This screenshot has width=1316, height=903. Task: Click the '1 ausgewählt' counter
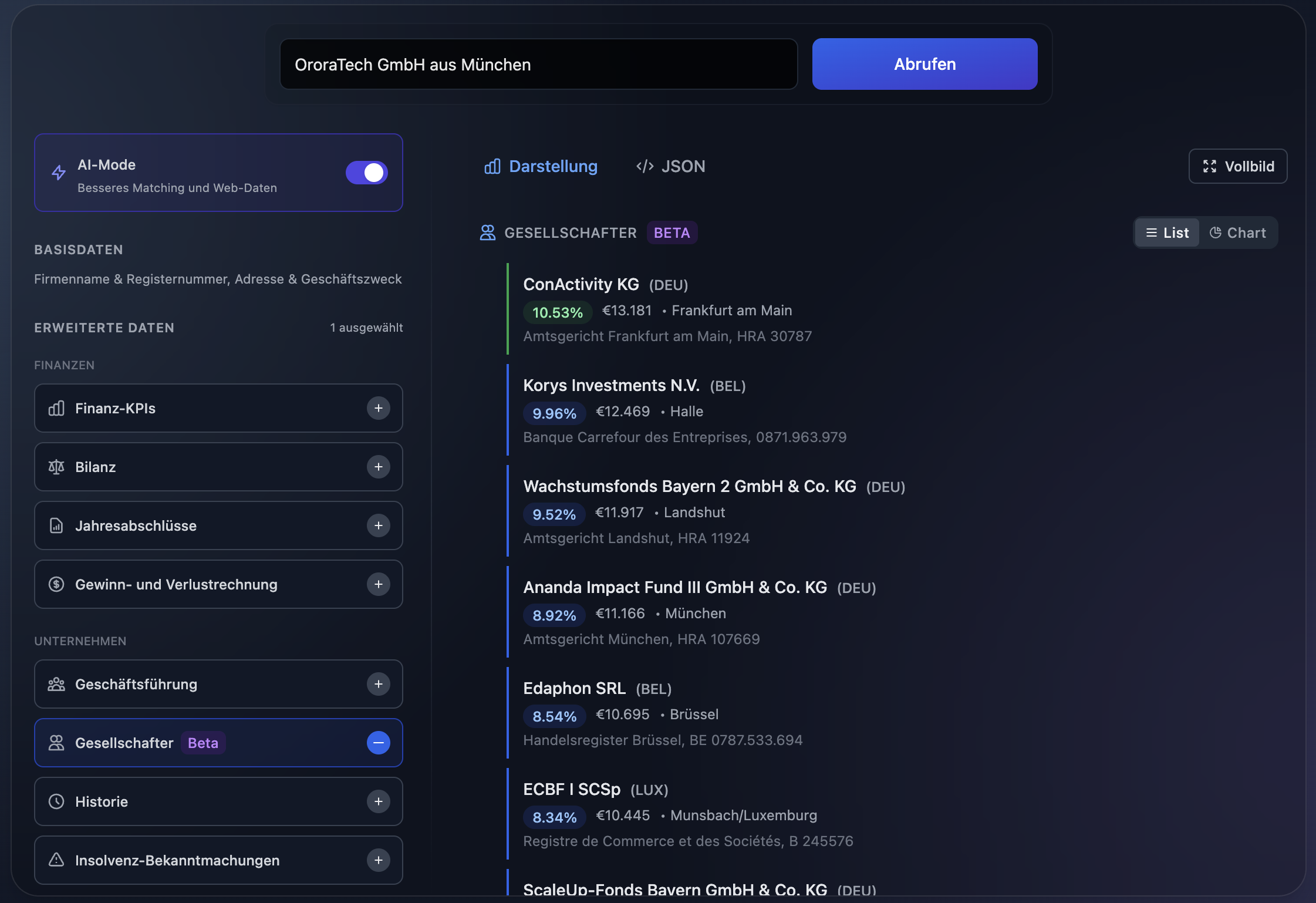[x=366, y=328]
